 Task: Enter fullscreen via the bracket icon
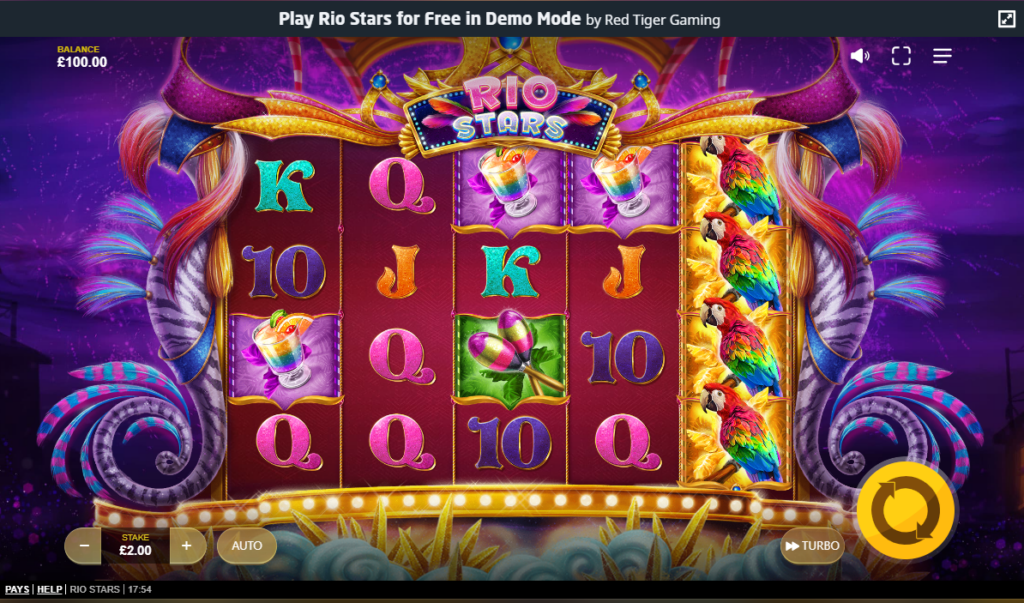[901, 56]
